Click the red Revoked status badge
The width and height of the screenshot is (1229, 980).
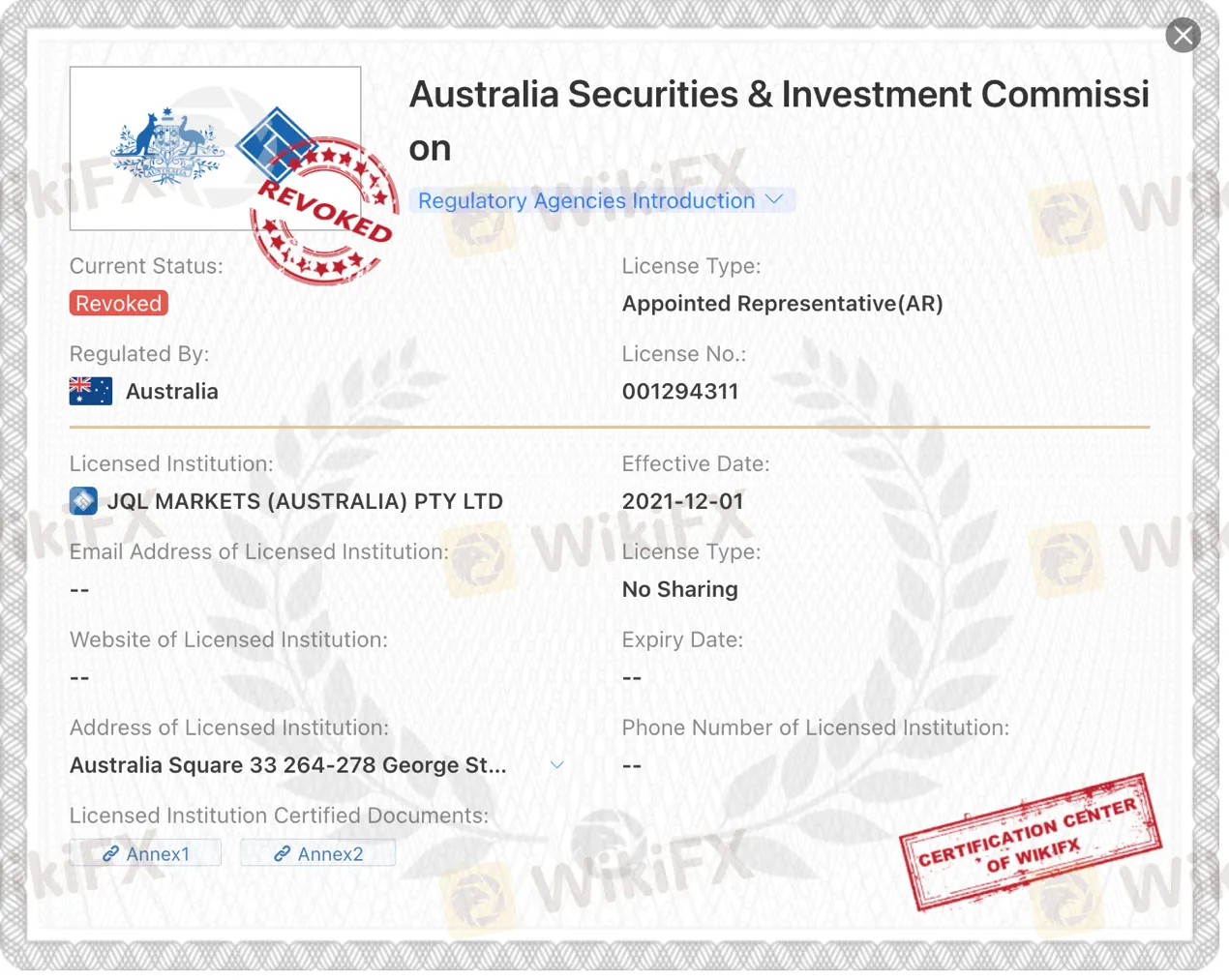(x=118, y=304)
